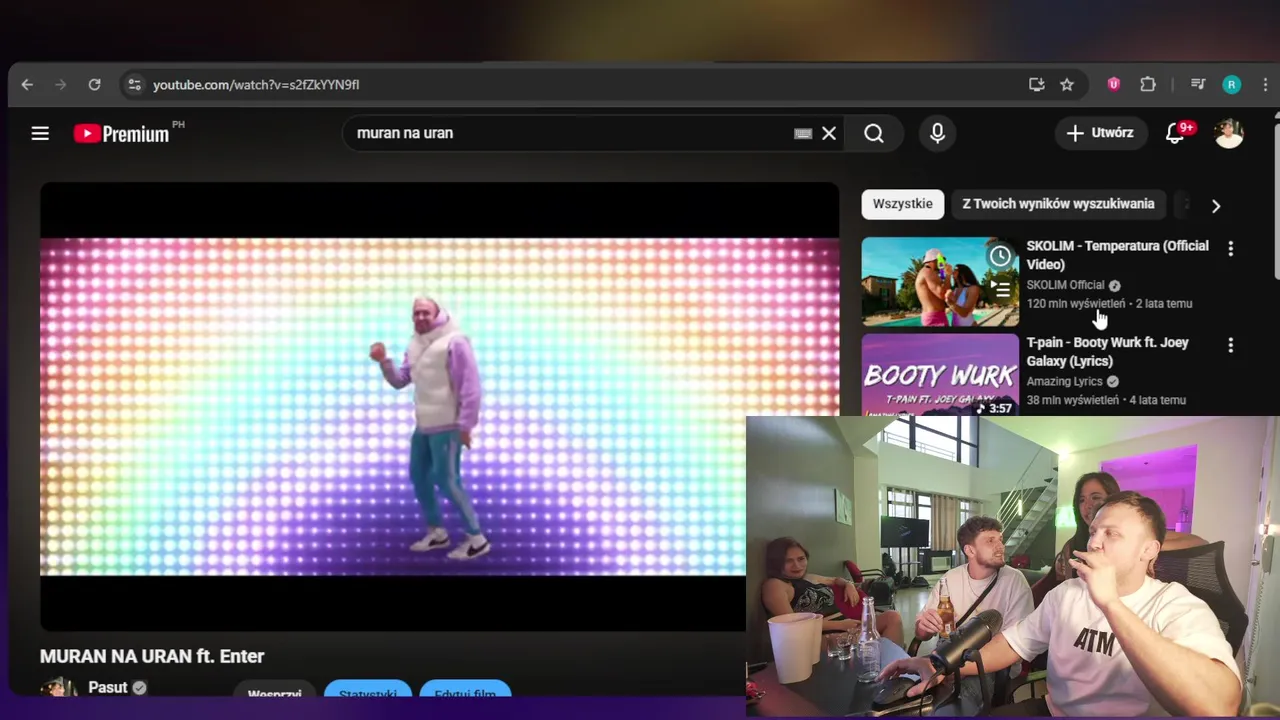Open the pink shield extension icon
The height and width of the screenshot is (720, 1280).
click(1113, 85)
